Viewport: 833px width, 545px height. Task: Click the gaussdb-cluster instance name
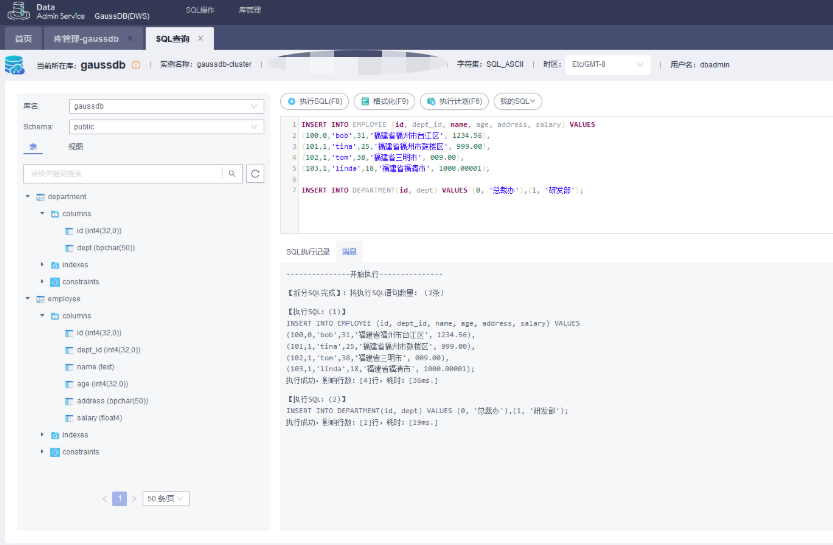pyautogui.click(x=224, y=64)
